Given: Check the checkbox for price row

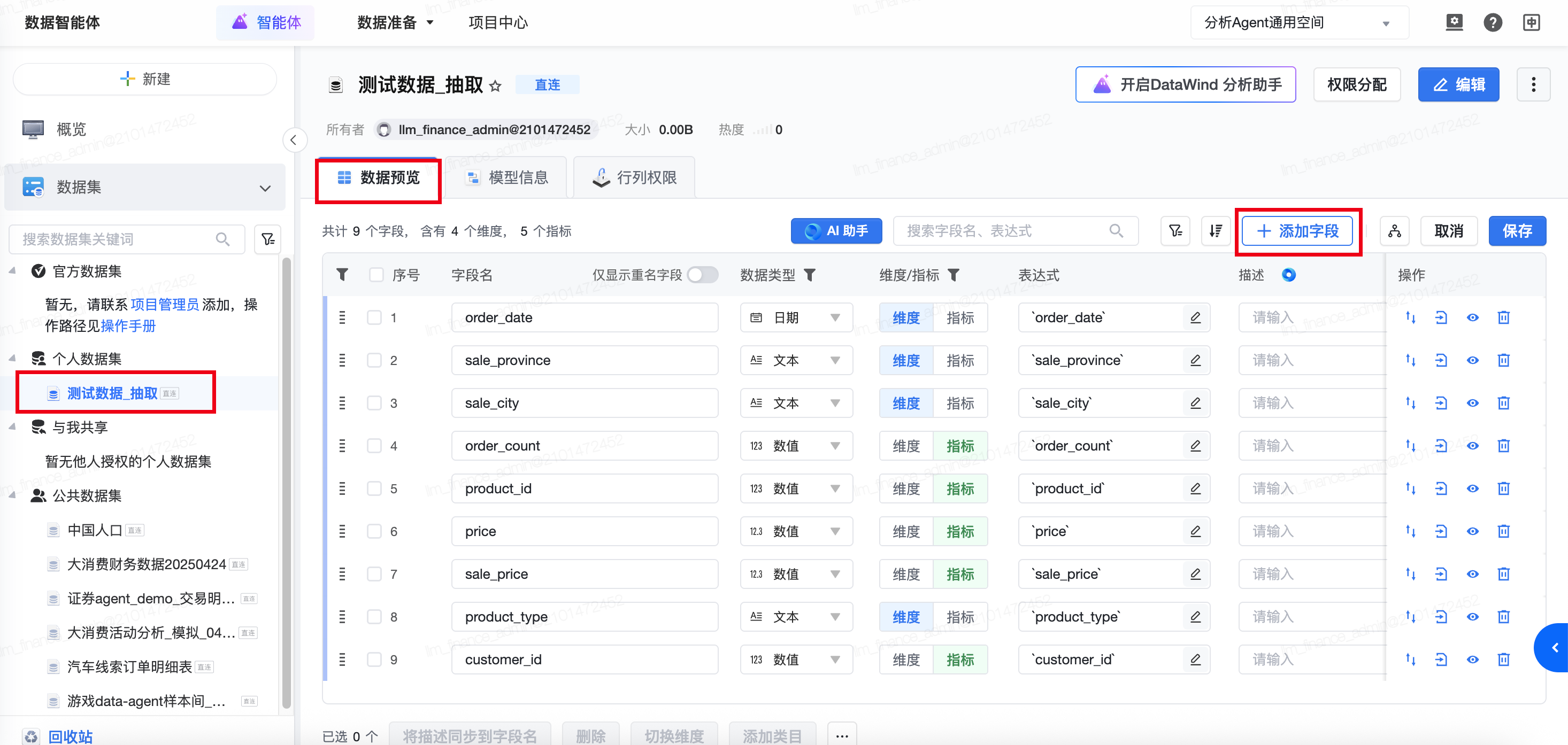Looking at the screenshot, I should (x=374, y=531).
